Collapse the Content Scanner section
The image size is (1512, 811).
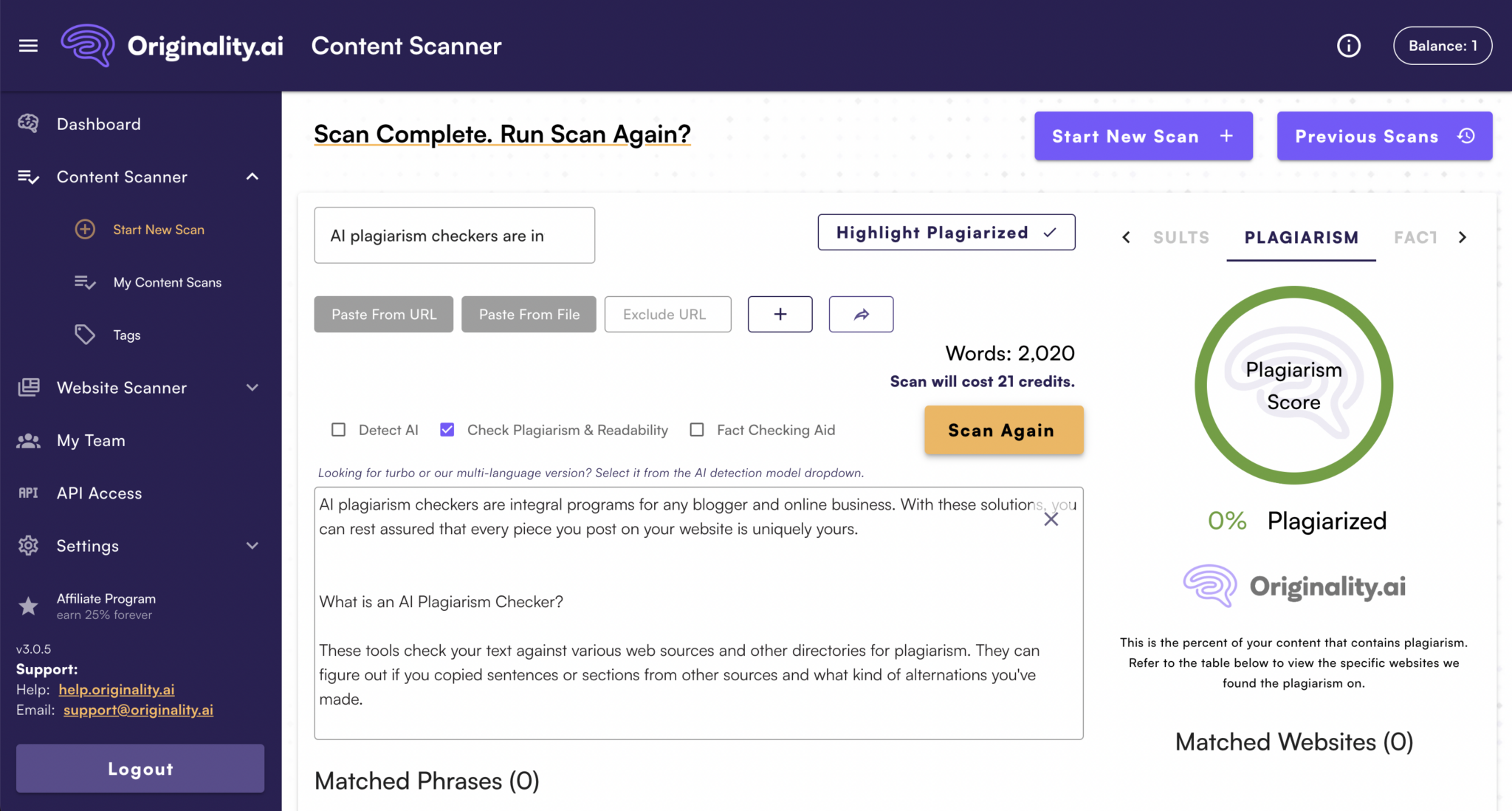(252, 177)
